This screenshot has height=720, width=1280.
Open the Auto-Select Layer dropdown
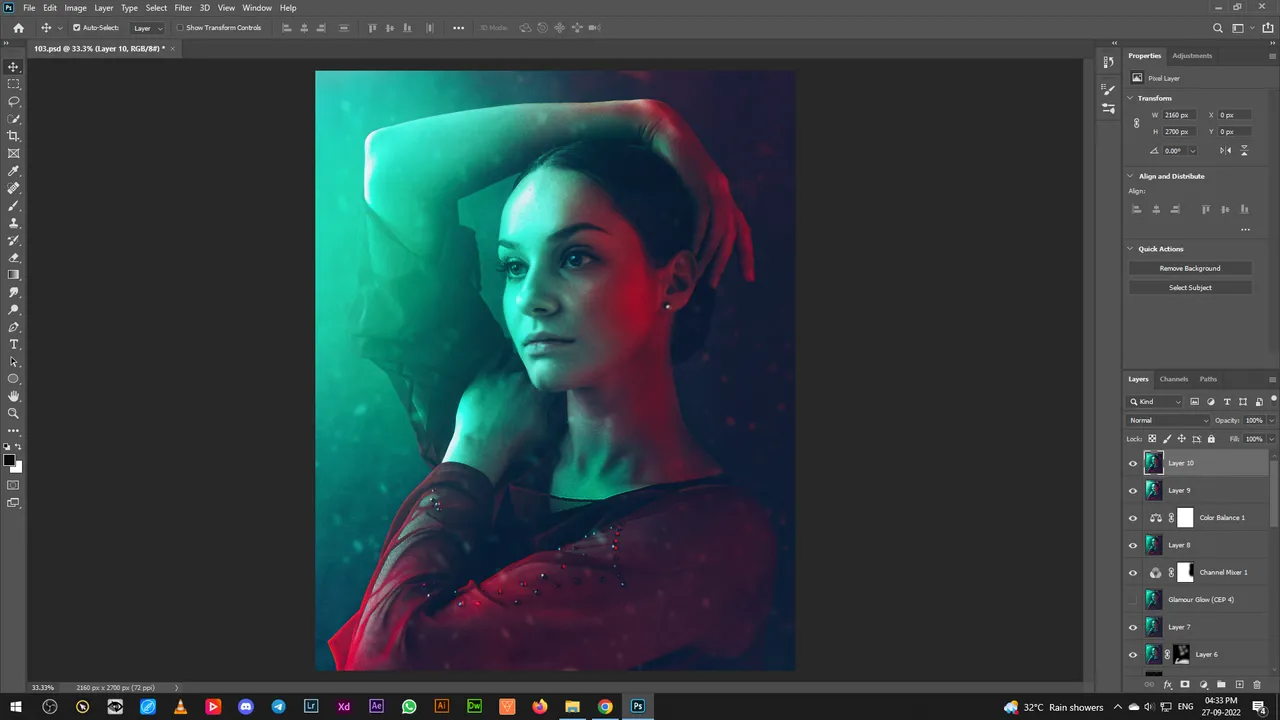click(x=148, y=28)
